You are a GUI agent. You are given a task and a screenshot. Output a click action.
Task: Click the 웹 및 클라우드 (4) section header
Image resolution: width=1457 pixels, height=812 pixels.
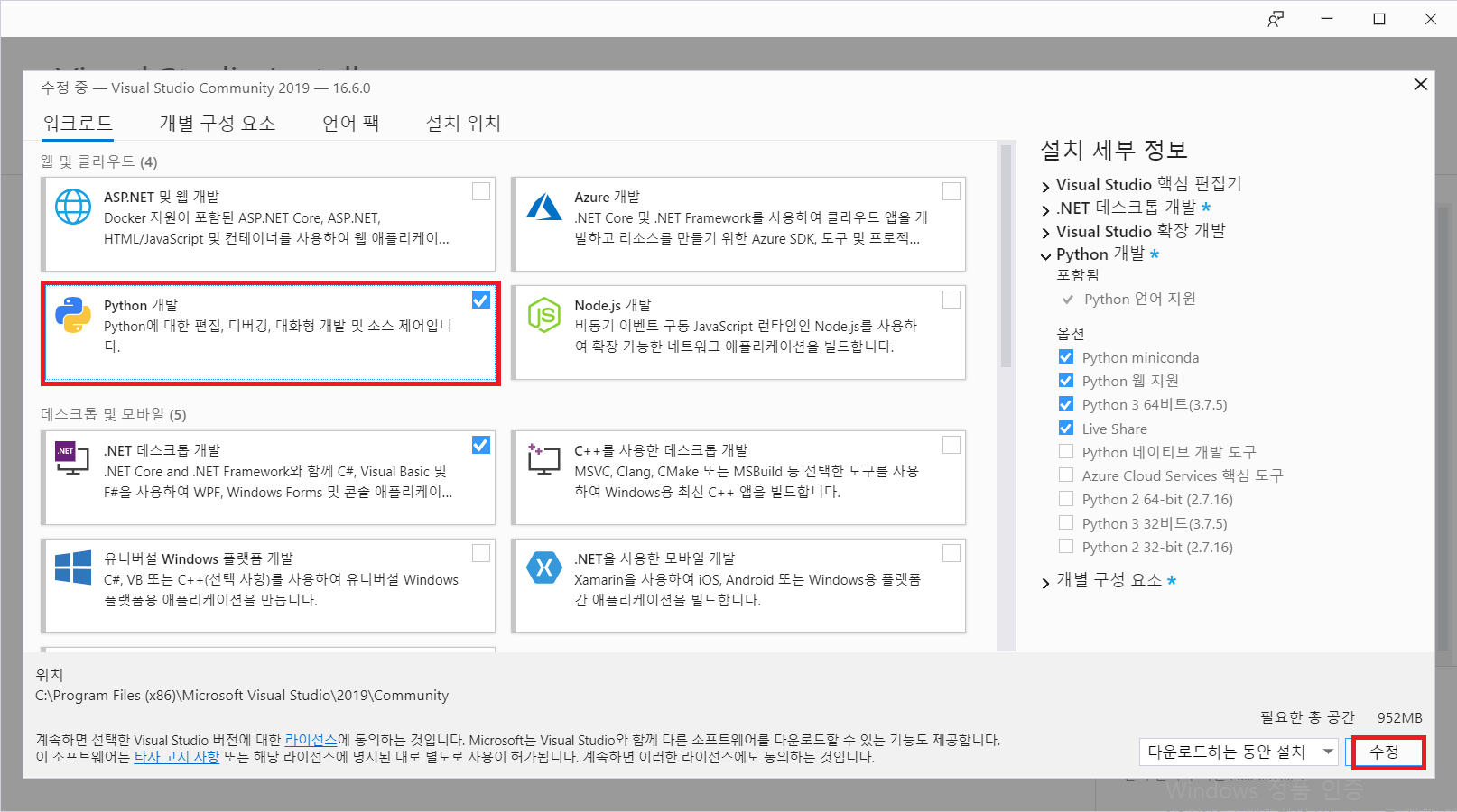click(x=99, y=161)
